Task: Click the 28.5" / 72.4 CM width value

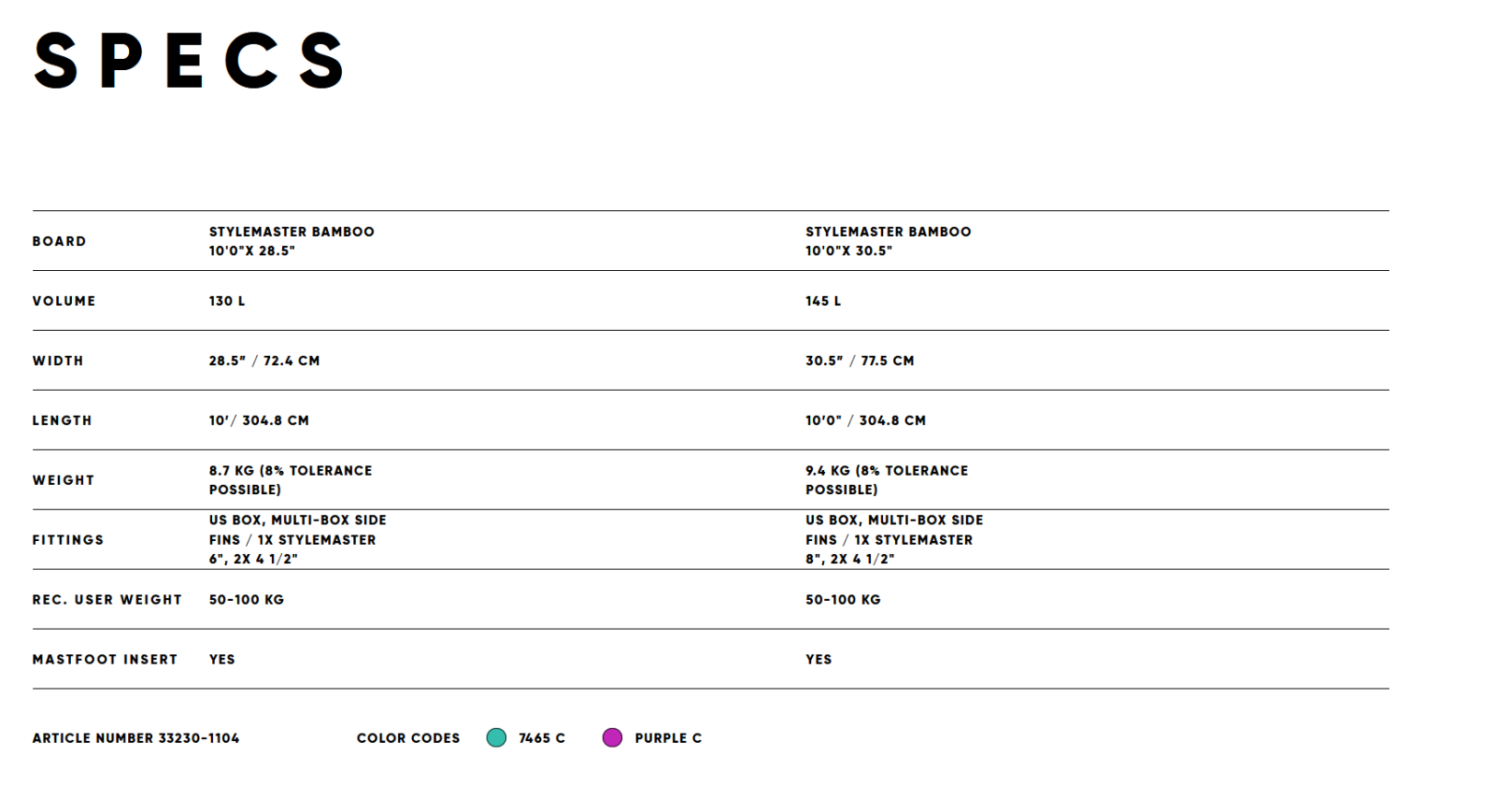Action: (264, 361)
